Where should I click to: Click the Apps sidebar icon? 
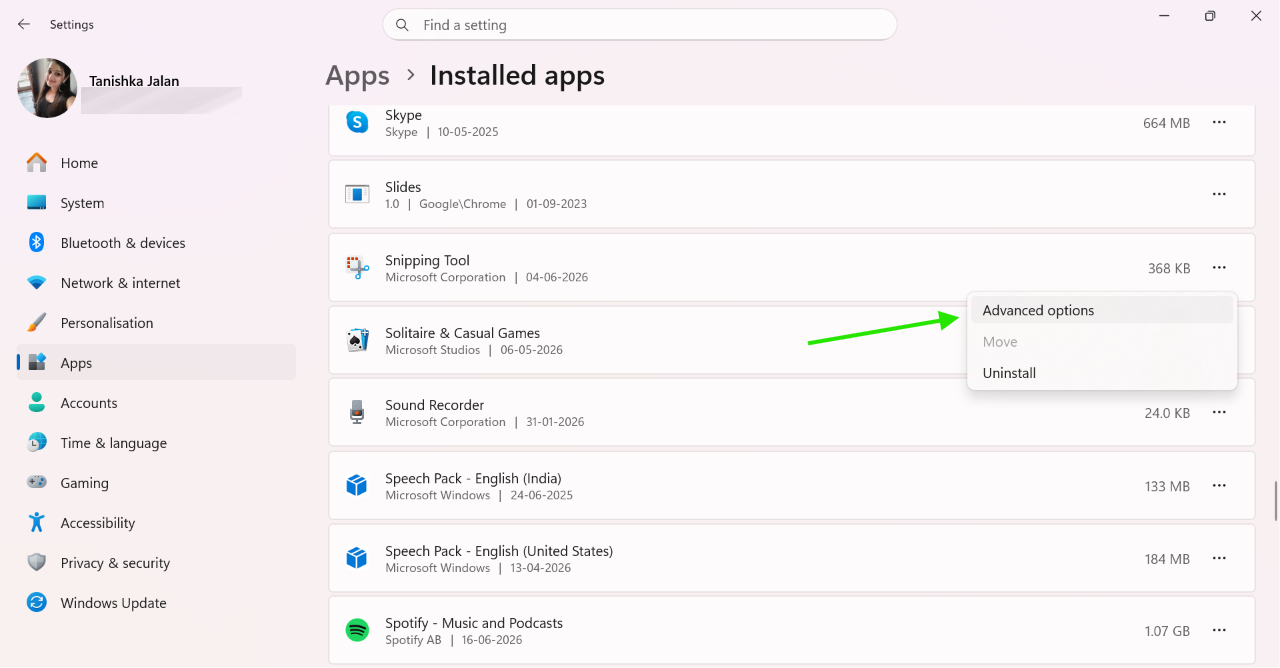(x=37, y=362)
